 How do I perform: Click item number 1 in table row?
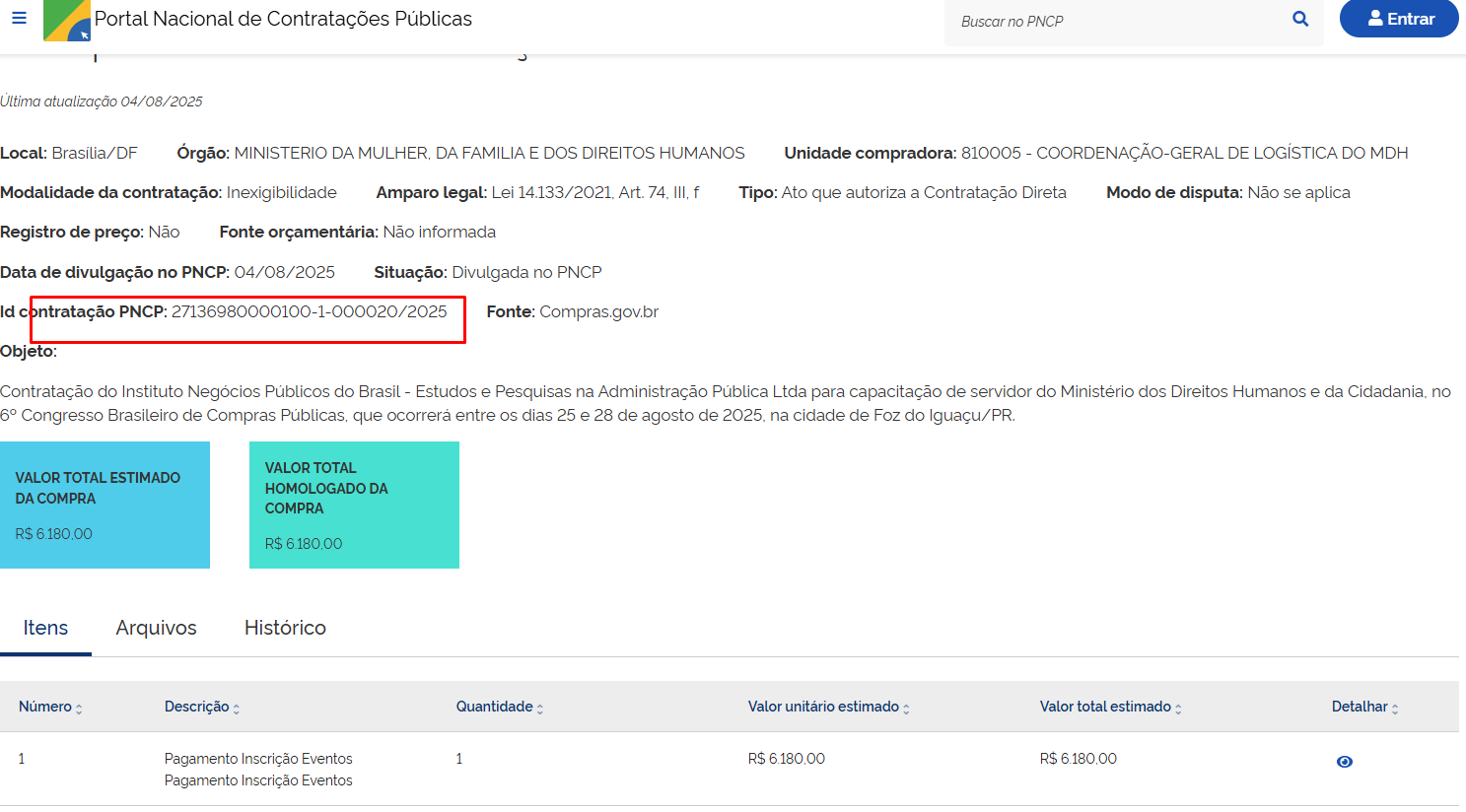22,759
